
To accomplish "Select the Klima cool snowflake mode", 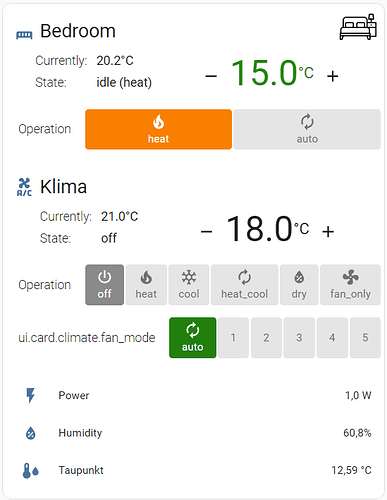I will tap(189, 285).
